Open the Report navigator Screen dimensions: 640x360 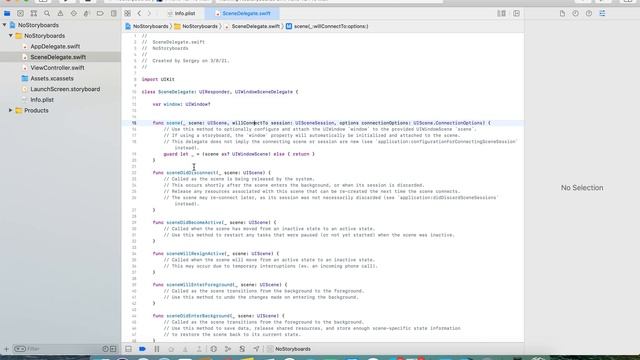[113, 13]
